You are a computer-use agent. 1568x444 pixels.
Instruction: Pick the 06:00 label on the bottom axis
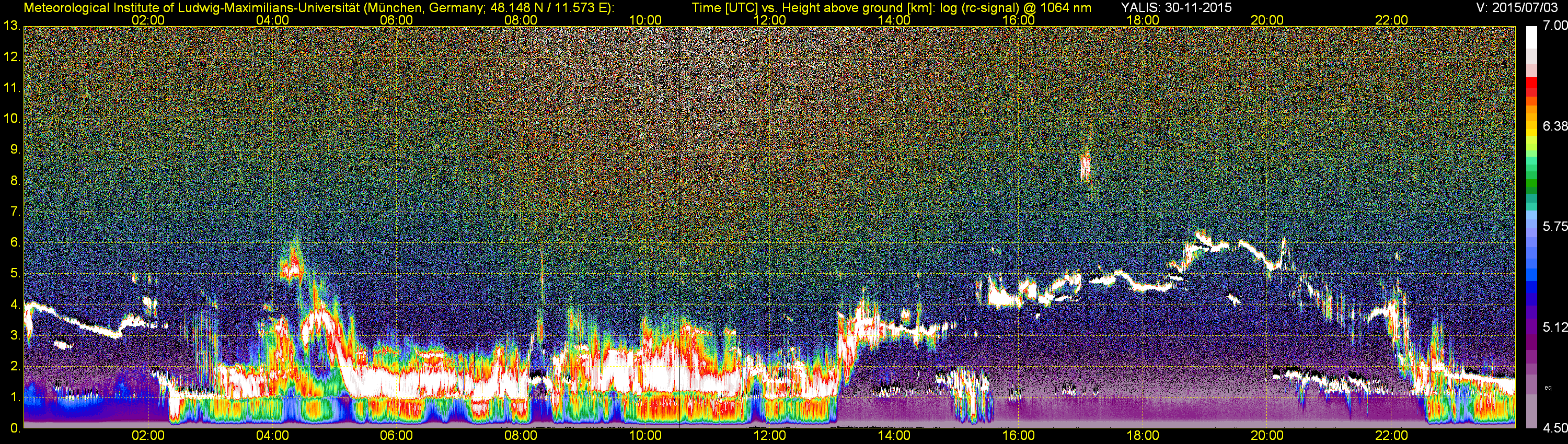point(397,436)
